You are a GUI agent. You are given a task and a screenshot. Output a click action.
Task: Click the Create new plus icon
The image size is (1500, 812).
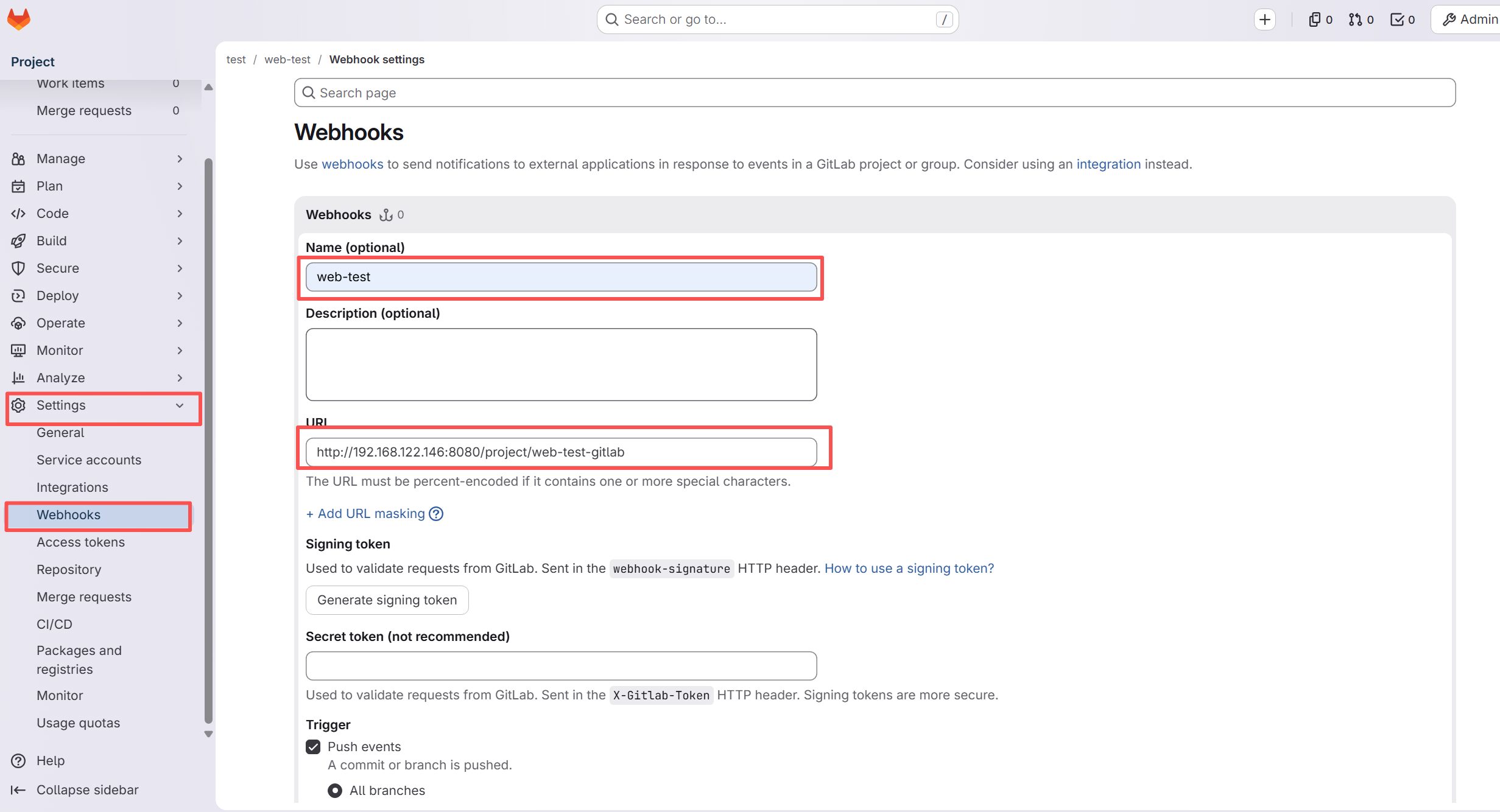click(x=1265, y=19)
